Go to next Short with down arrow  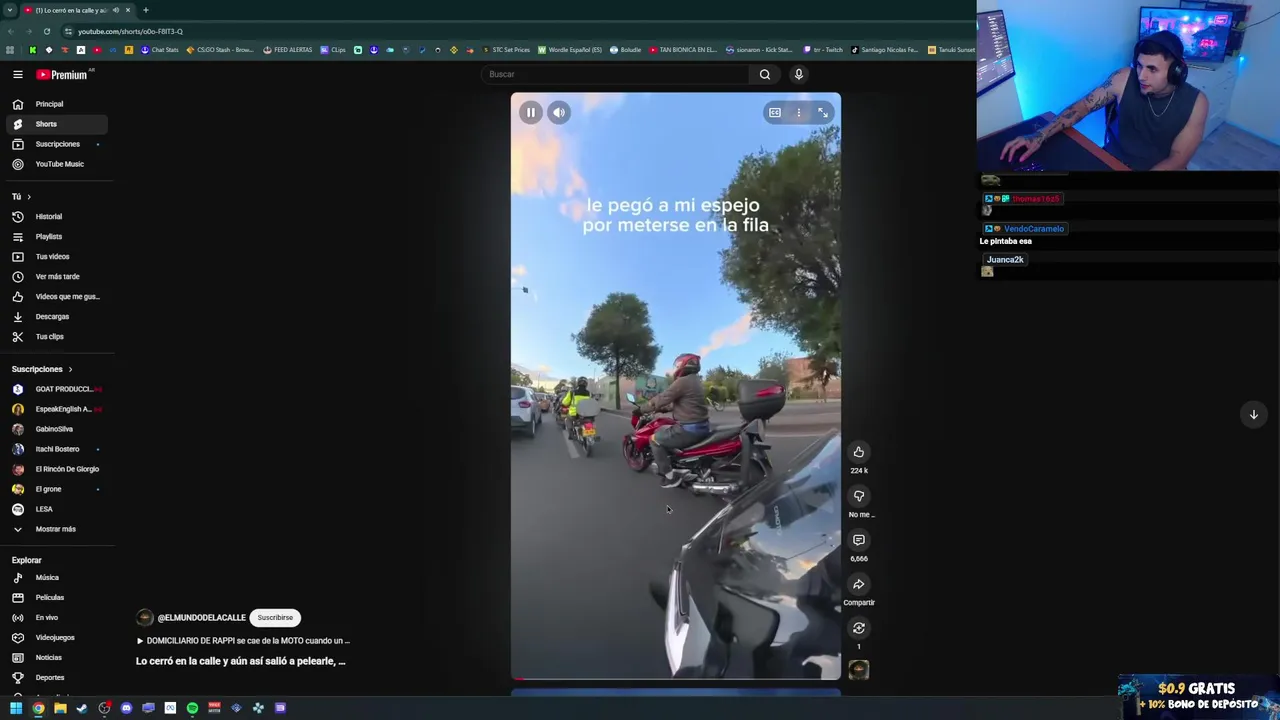[1253, 414]
